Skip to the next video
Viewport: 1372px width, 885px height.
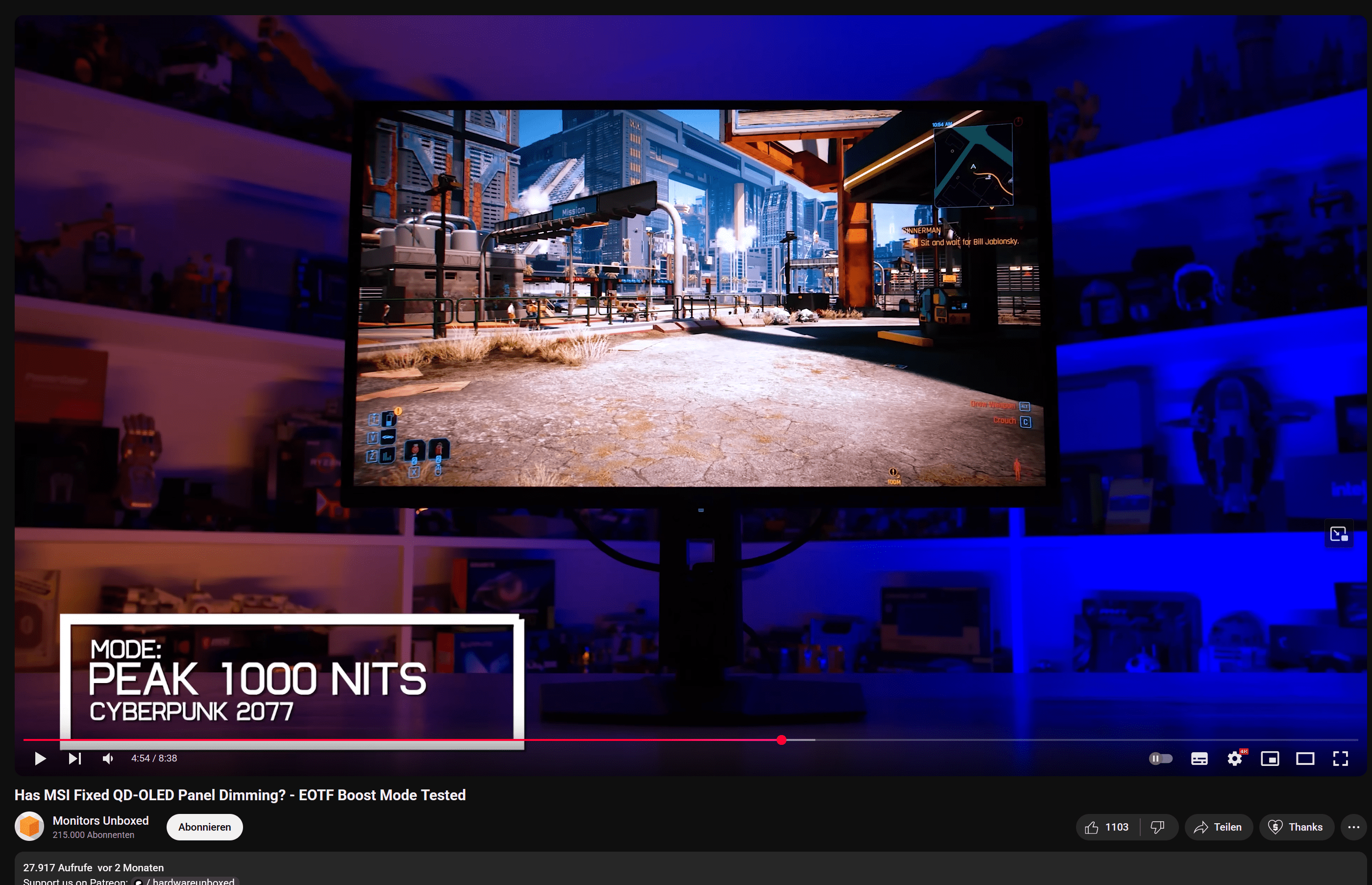[x=74, y=759]
